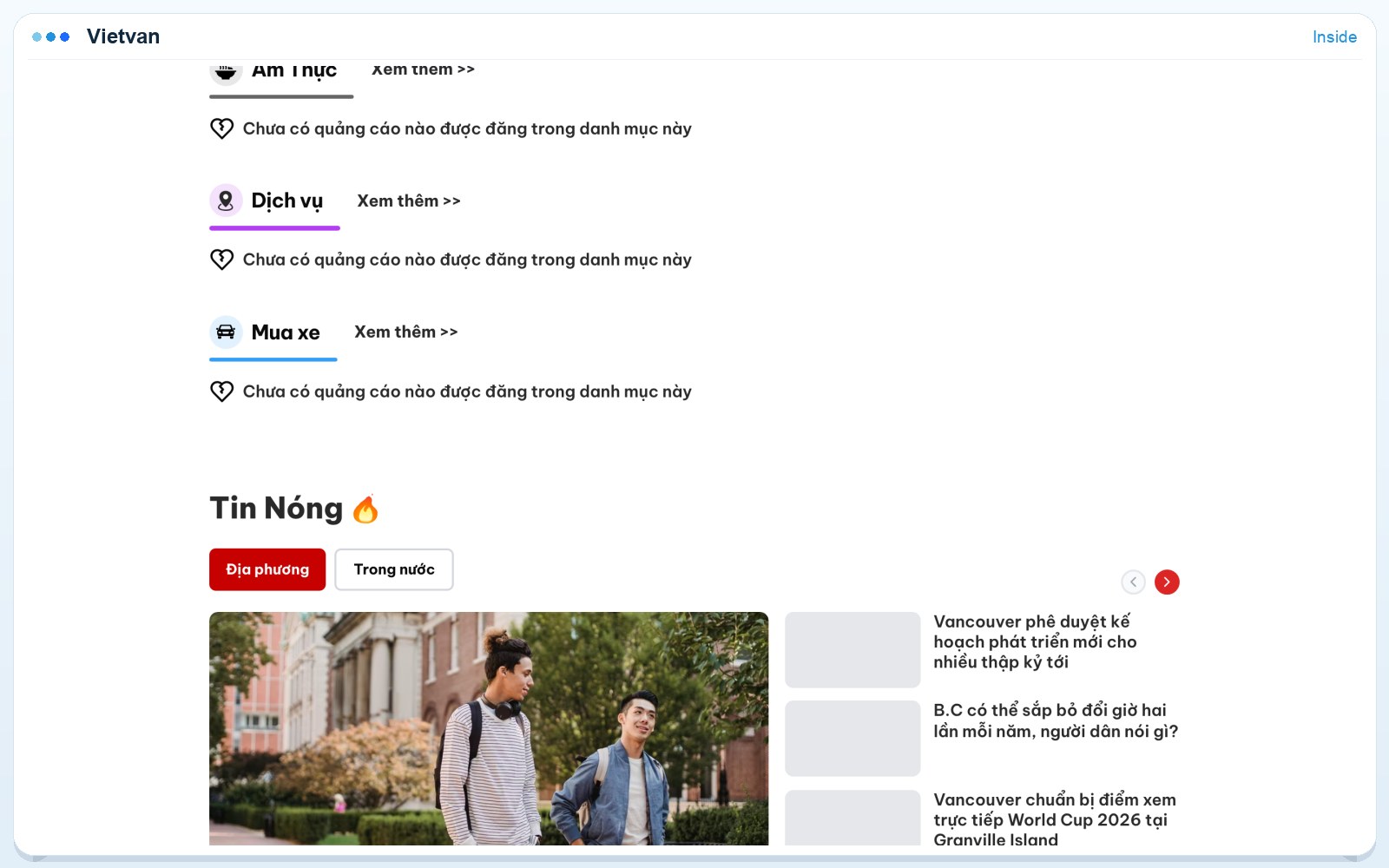Open Xem thêm link for Ẩm Thực

[x=423, y=69]
